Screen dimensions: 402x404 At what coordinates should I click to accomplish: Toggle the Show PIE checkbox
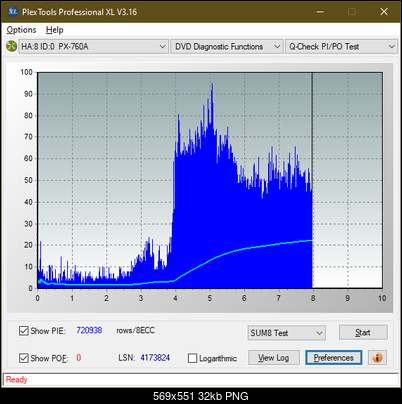pyautogui.click(x=24, y=331)
